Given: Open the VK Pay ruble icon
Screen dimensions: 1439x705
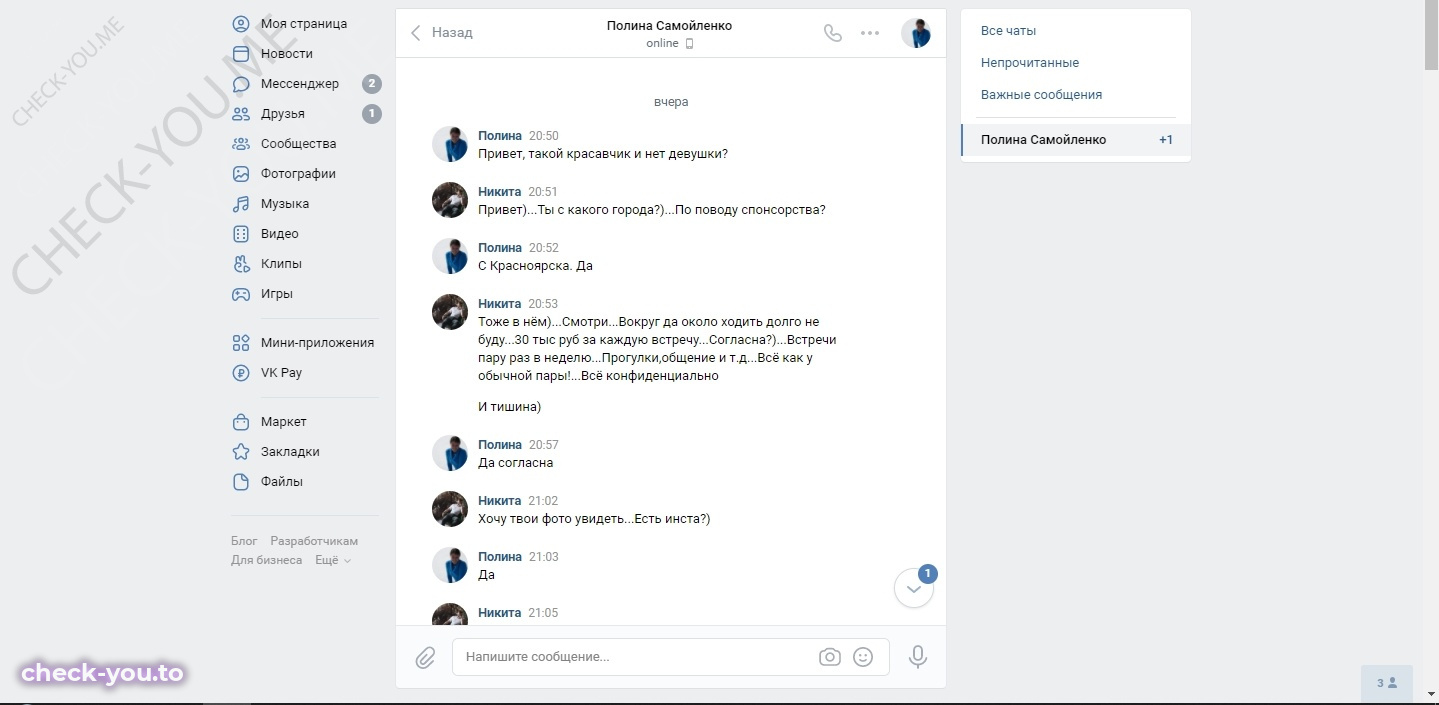Looking at the screenshot, I should pyautogui.click(x=241, y=373).
